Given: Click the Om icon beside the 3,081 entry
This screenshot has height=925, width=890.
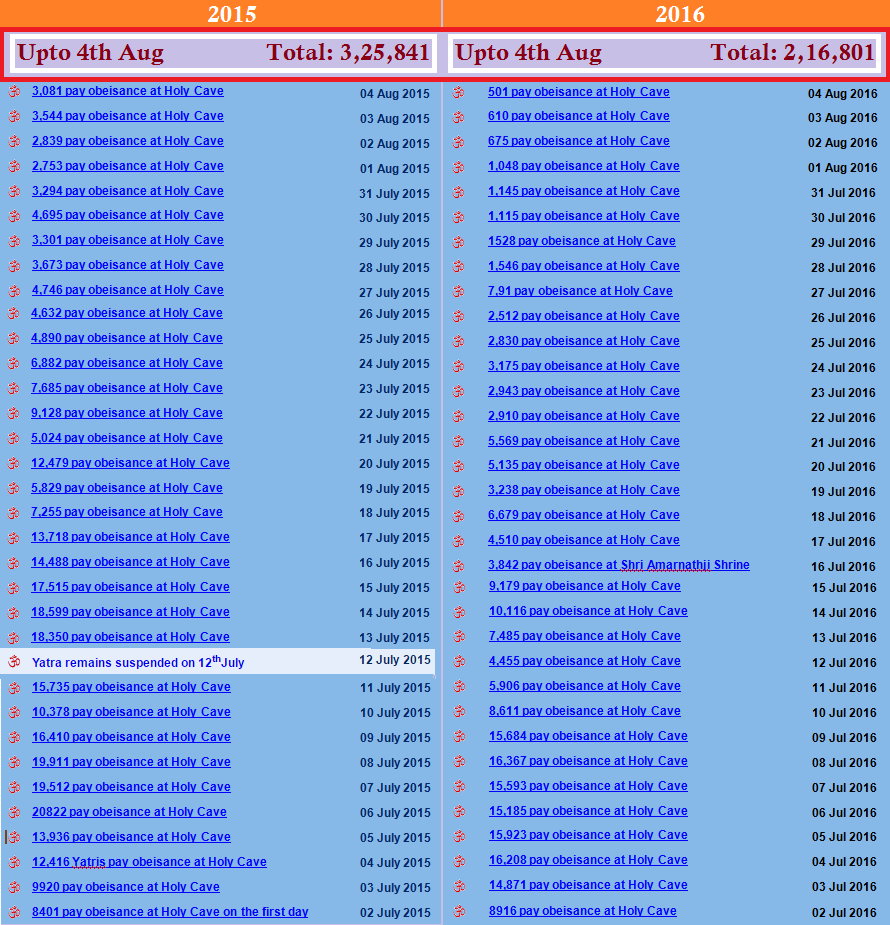Looking at the screenshot, I should pyautogui.click(x=14, y=92).
